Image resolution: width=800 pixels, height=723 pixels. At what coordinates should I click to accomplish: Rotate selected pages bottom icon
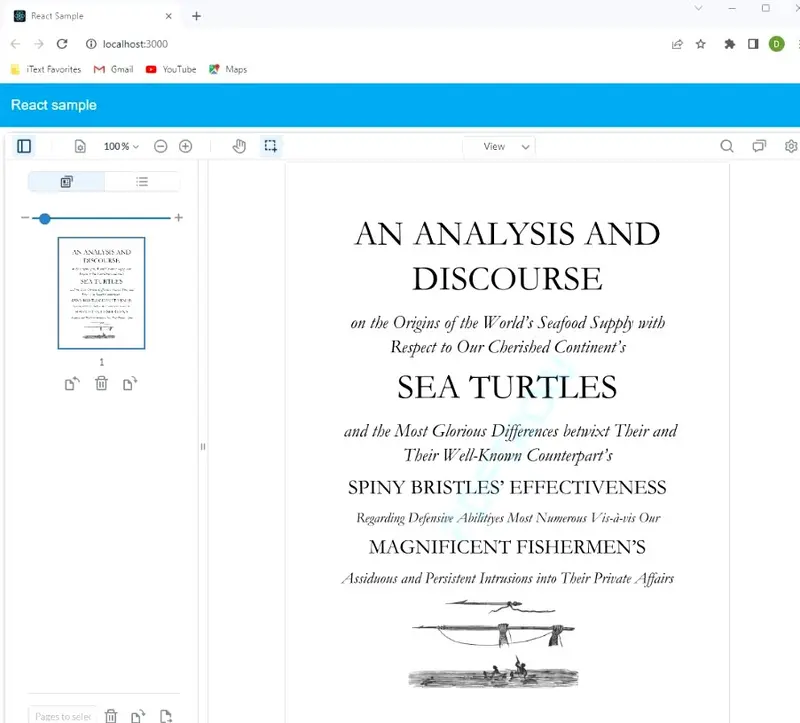pos(138,716)
